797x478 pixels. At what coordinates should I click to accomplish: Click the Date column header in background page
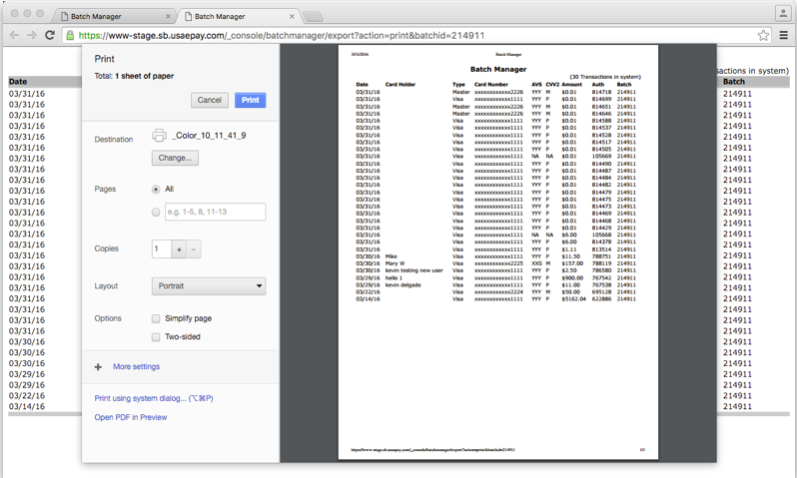tap(18, 81)
